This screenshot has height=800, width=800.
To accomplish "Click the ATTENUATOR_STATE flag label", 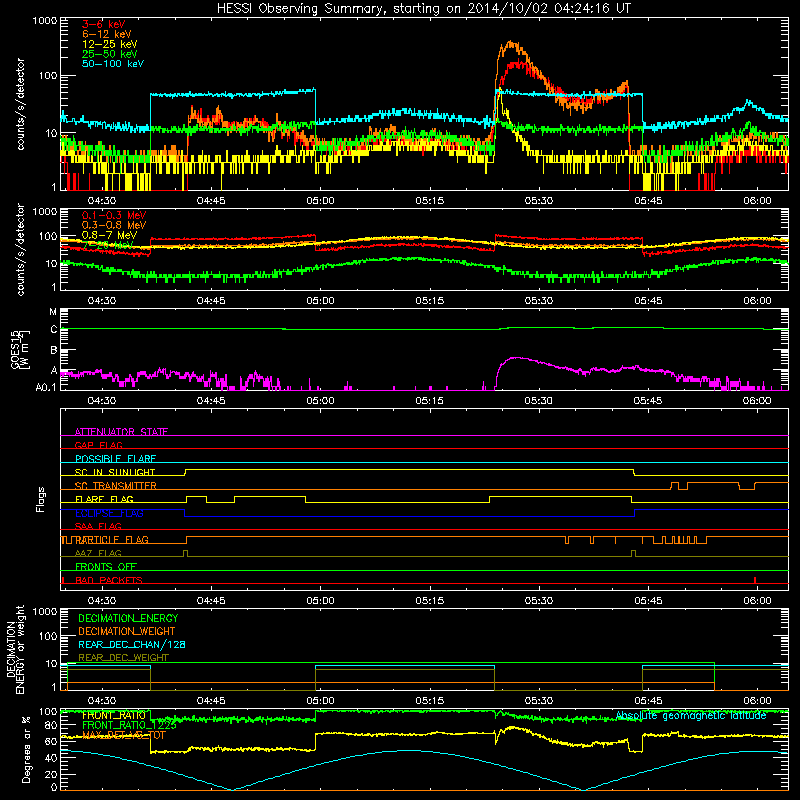I will [121, 432].
